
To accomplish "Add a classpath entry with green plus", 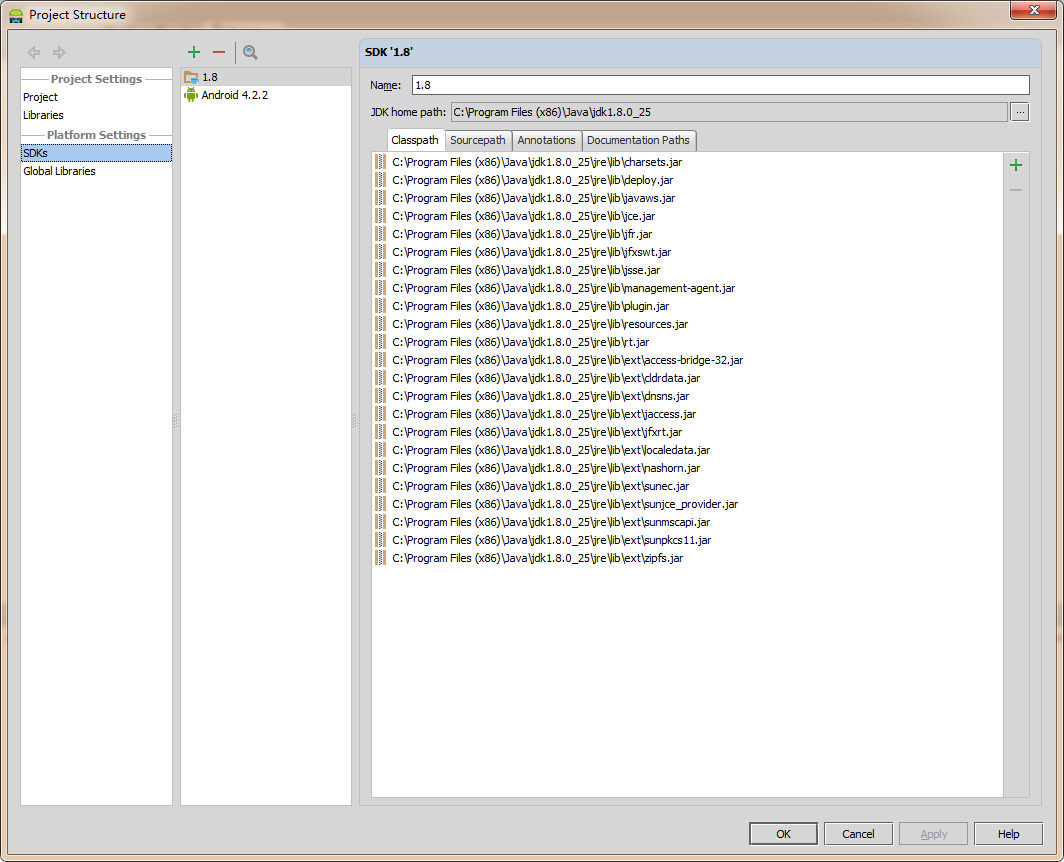I will [x=1016, y=165].
